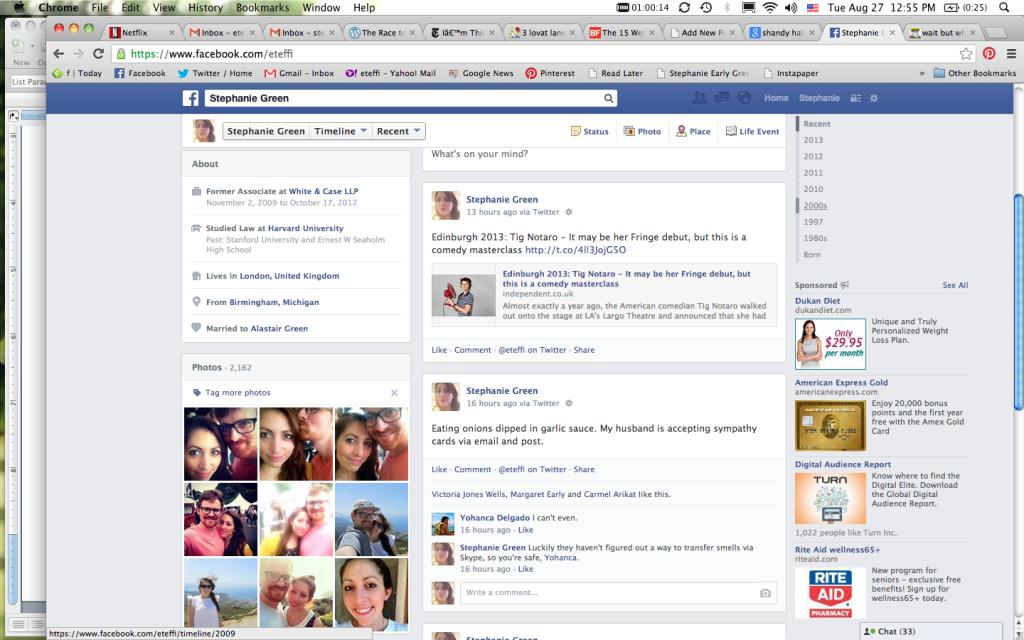Open privacy shortcuts lock icon in header

(x=856, y=98)
